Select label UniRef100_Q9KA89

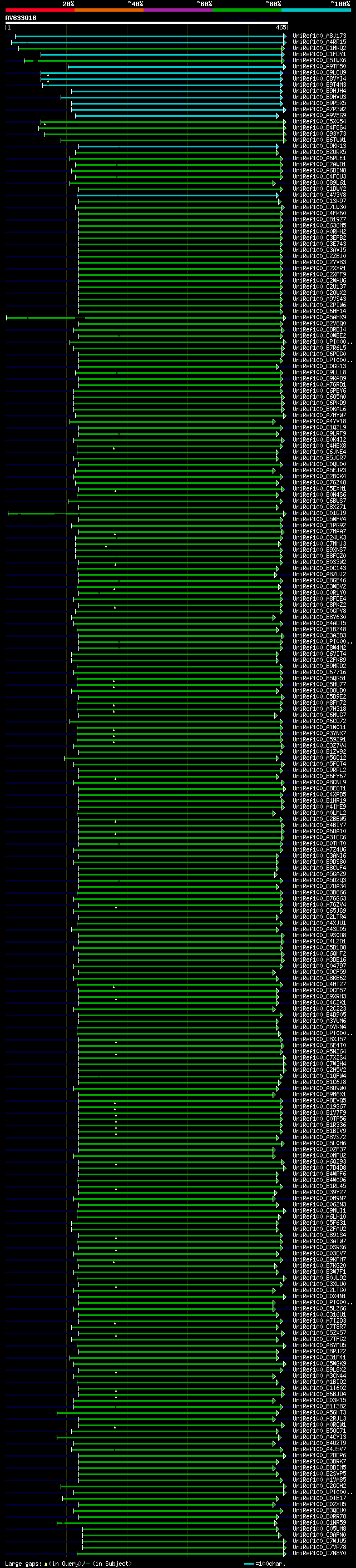pos(319,379)
